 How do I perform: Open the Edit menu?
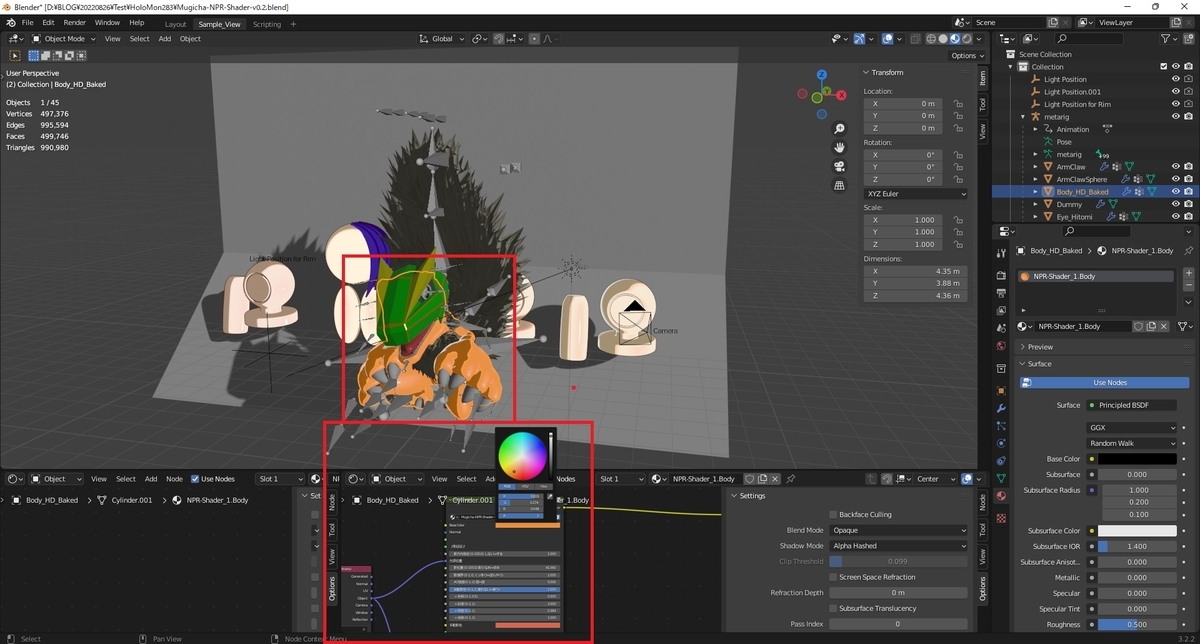tap(48, 22)
